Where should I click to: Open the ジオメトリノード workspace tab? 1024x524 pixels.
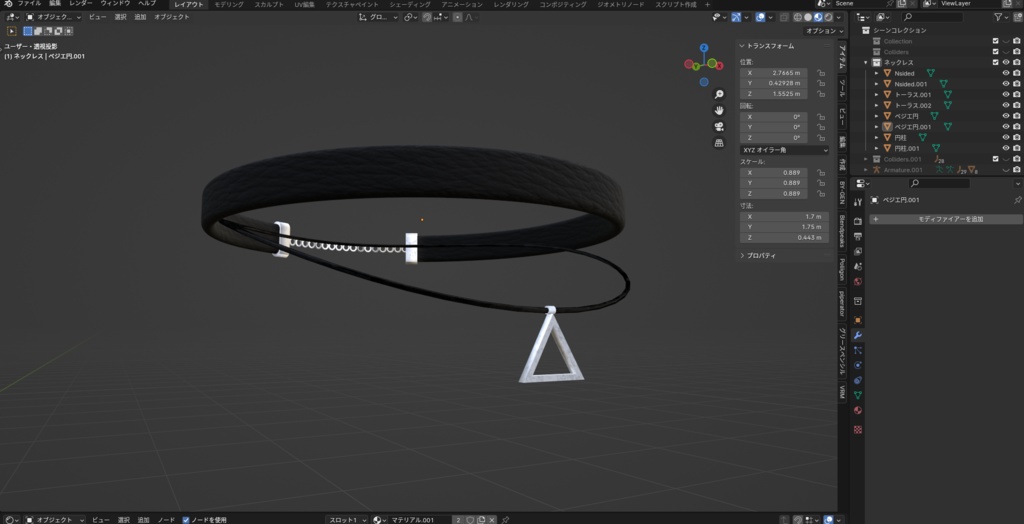[620, 5]
